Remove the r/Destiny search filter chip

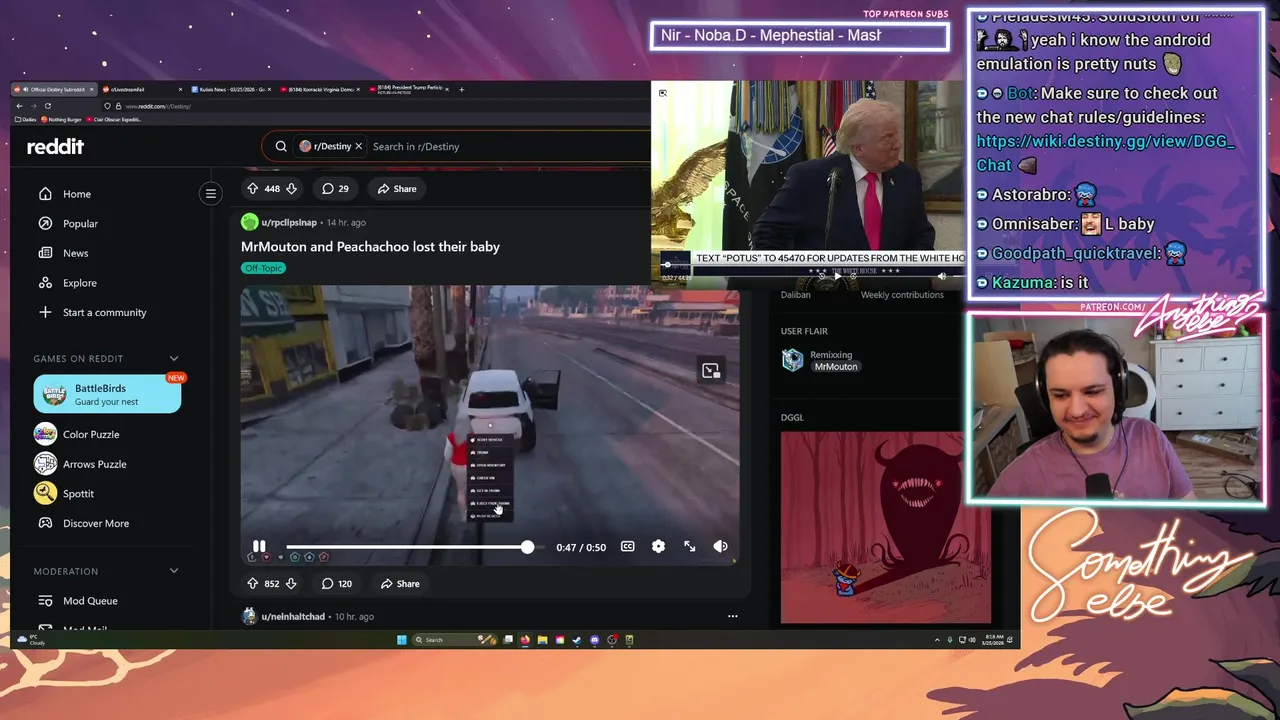click(x=358, y=146)
